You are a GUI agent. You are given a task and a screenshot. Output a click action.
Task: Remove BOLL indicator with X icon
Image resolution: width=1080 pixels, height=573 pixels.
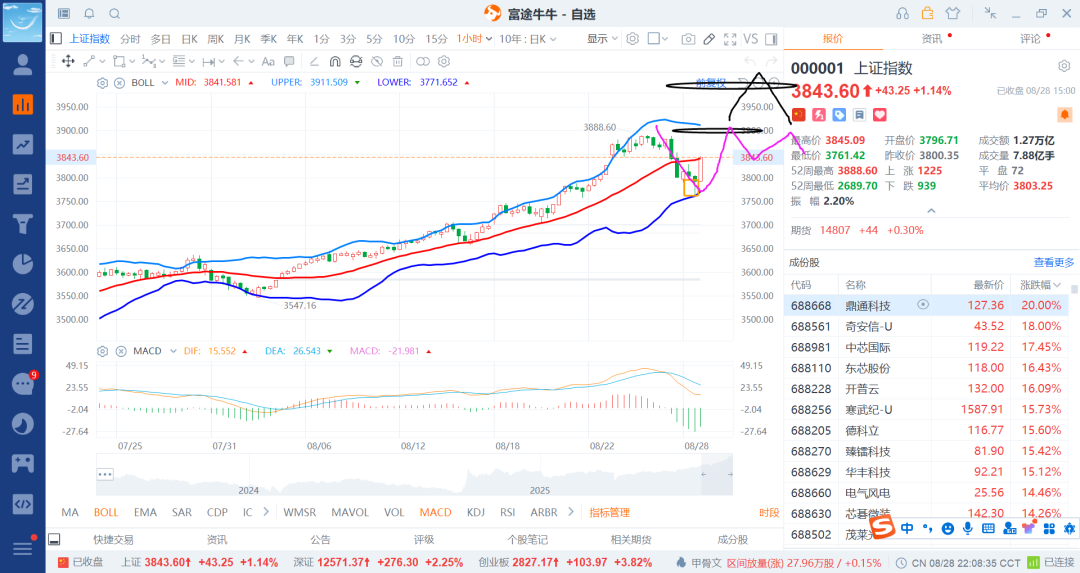119,83
